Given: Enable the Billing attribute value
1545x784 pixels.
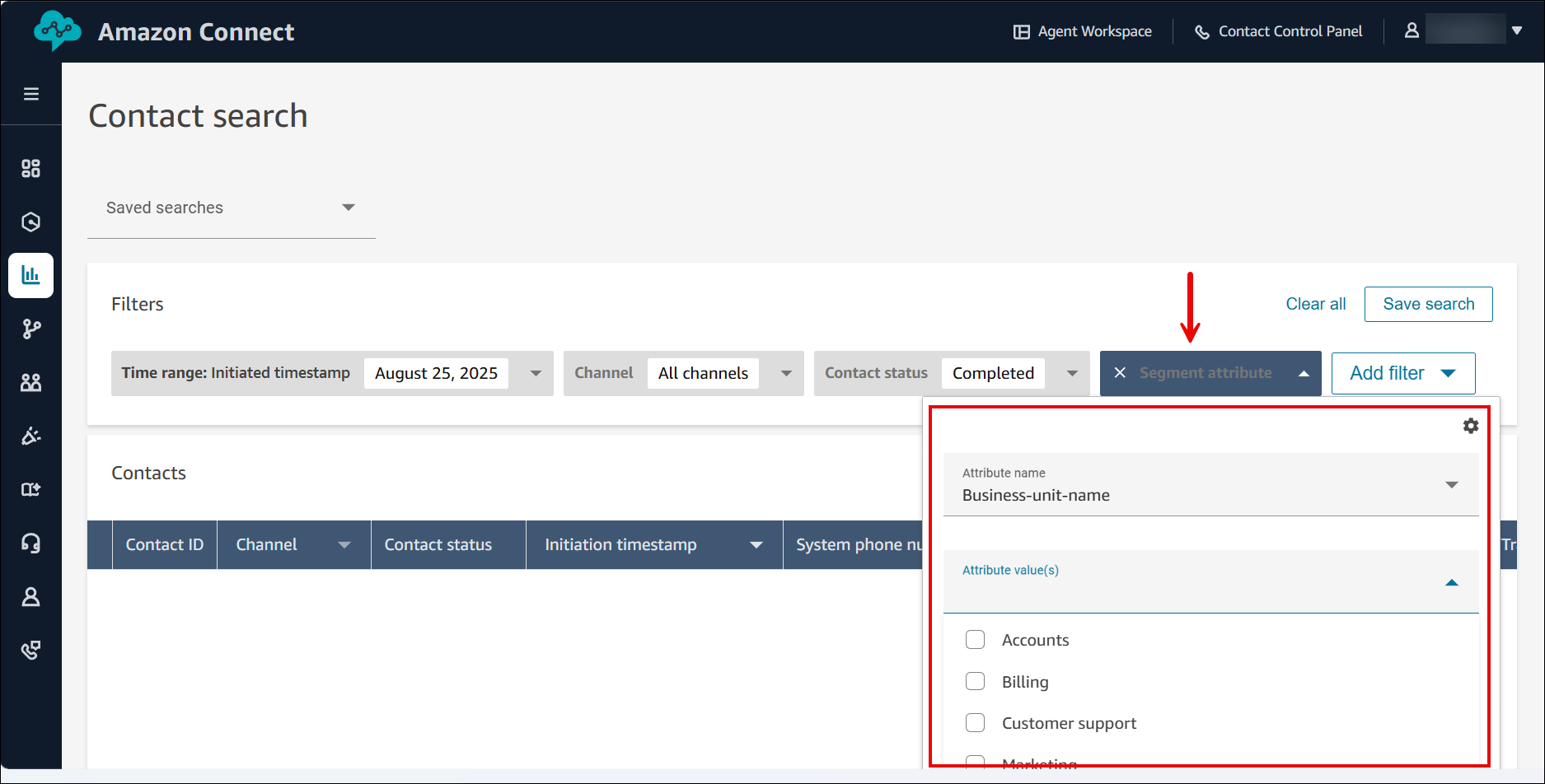Looking at the screenshot, I should click(x=975, y=681).
